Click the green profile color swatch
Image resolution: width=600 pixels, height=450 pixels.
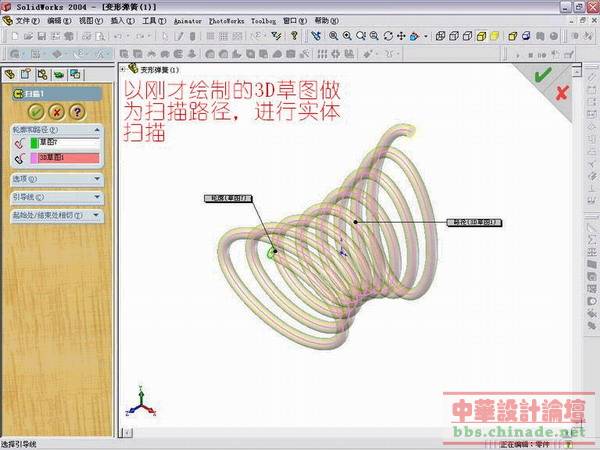click(34, 143)
